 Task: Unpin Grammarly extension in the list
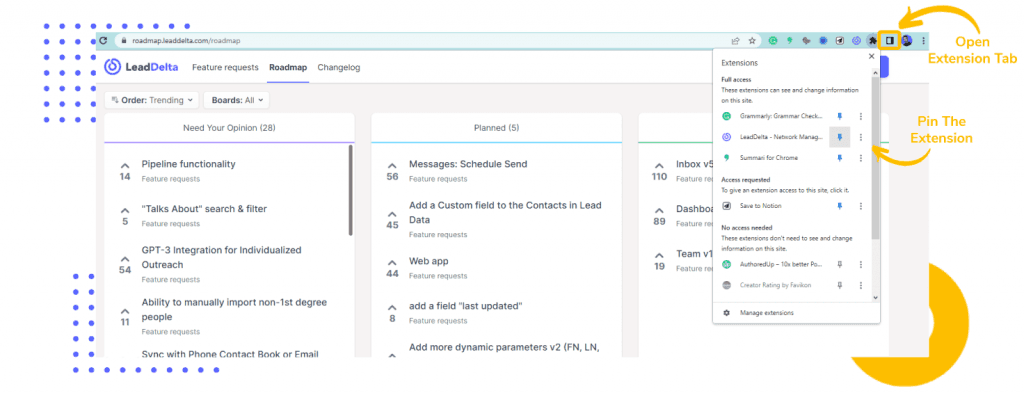coord(840,116)
